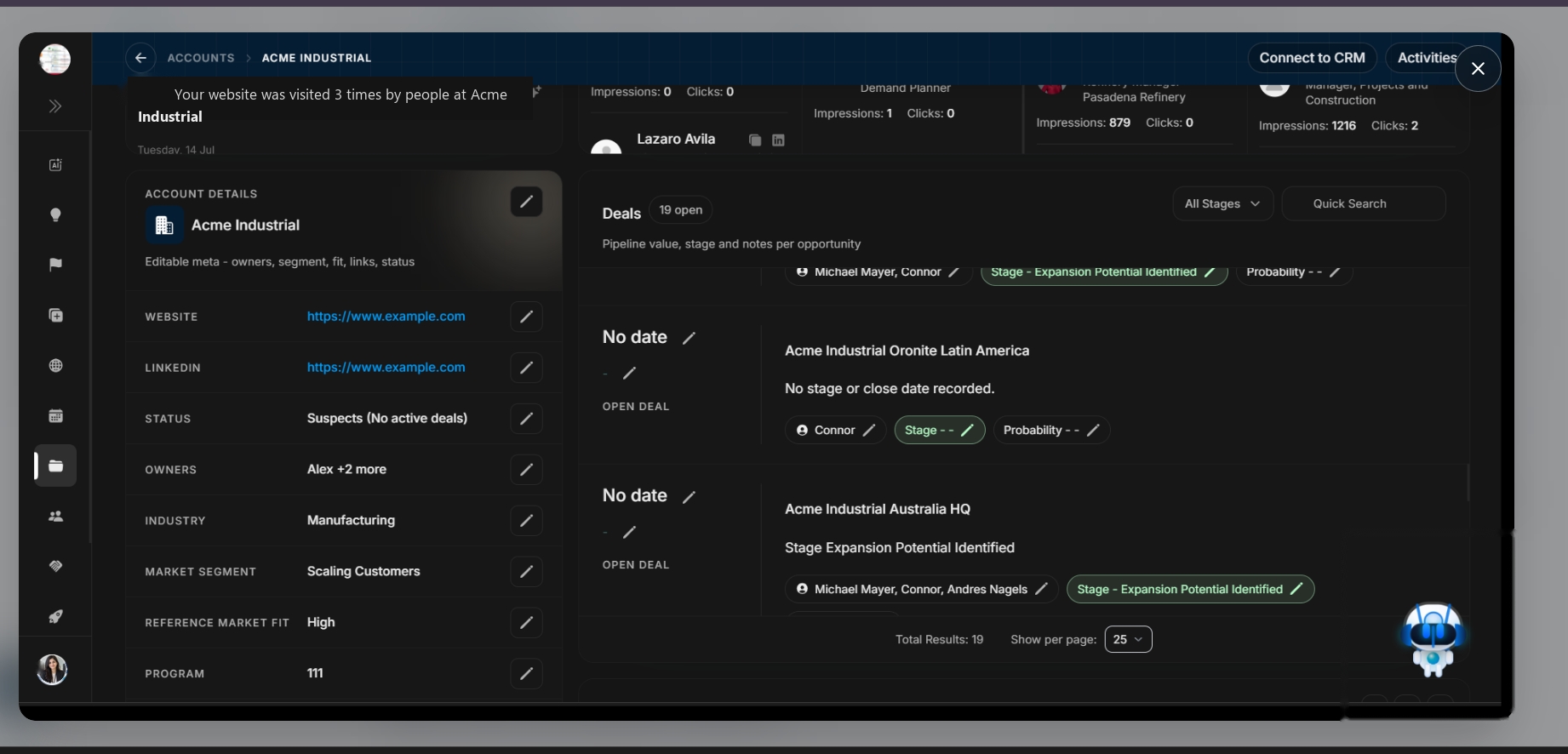Open the chatbot robot assistant
Image resolution: width=1568 pixels, height=754 pixels.
click(1434, 638)
